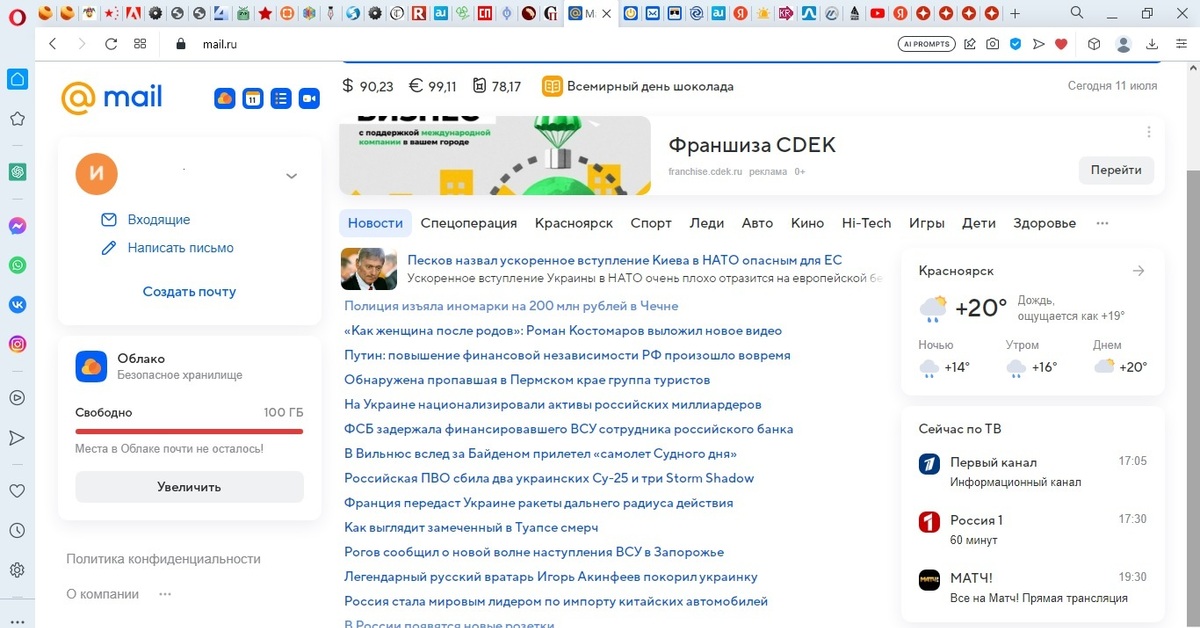Open the Облако cloud icon next to mail logo

coord(224,98)
